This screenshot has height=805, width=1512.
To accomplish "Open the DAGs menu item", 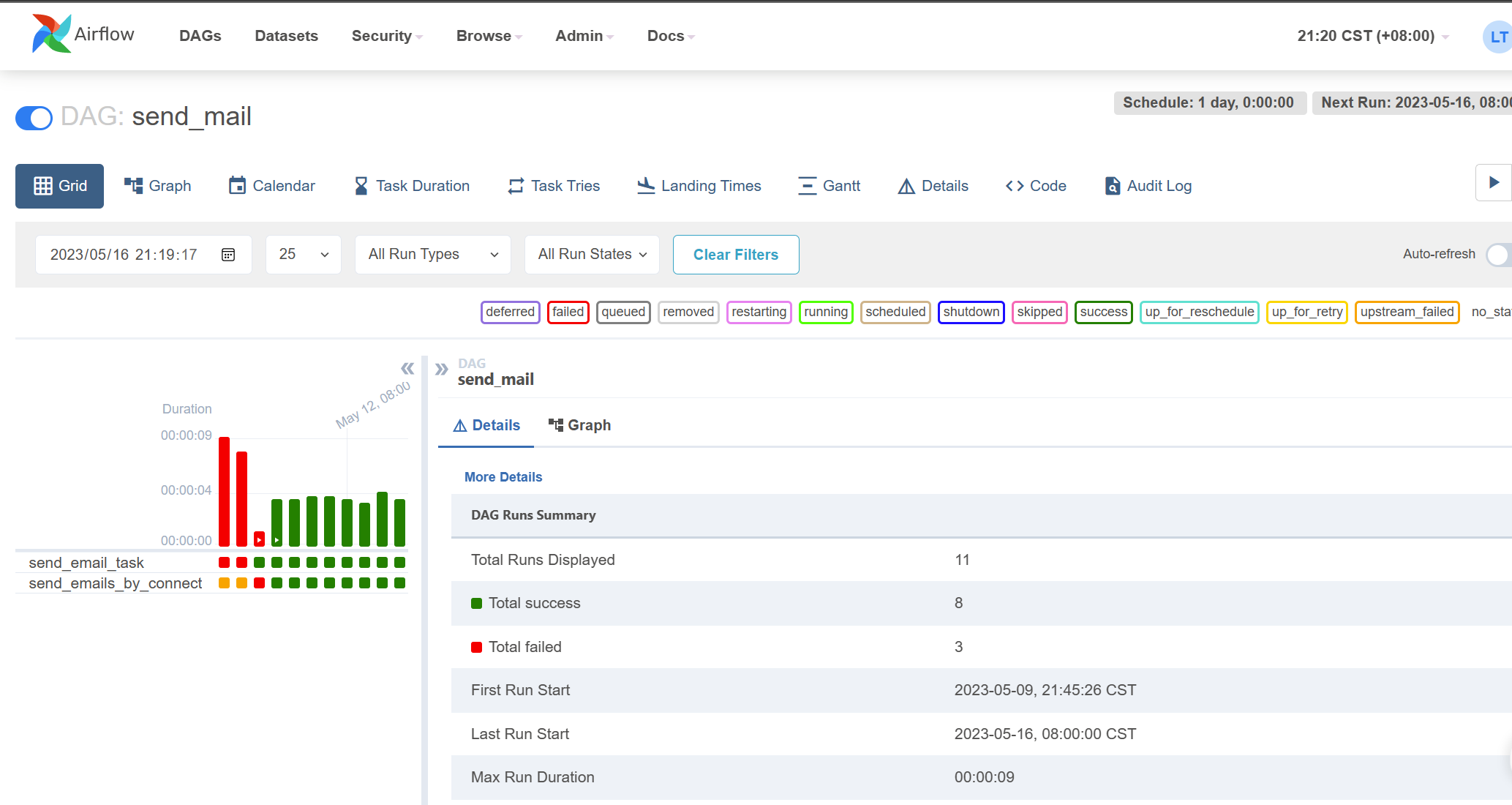I will [200, 36].
